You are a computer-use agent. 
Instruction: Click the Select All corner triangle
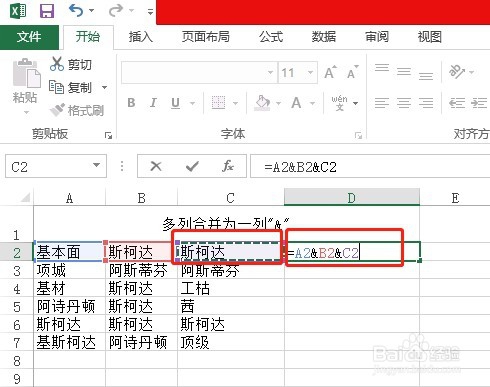click(25, 198)
